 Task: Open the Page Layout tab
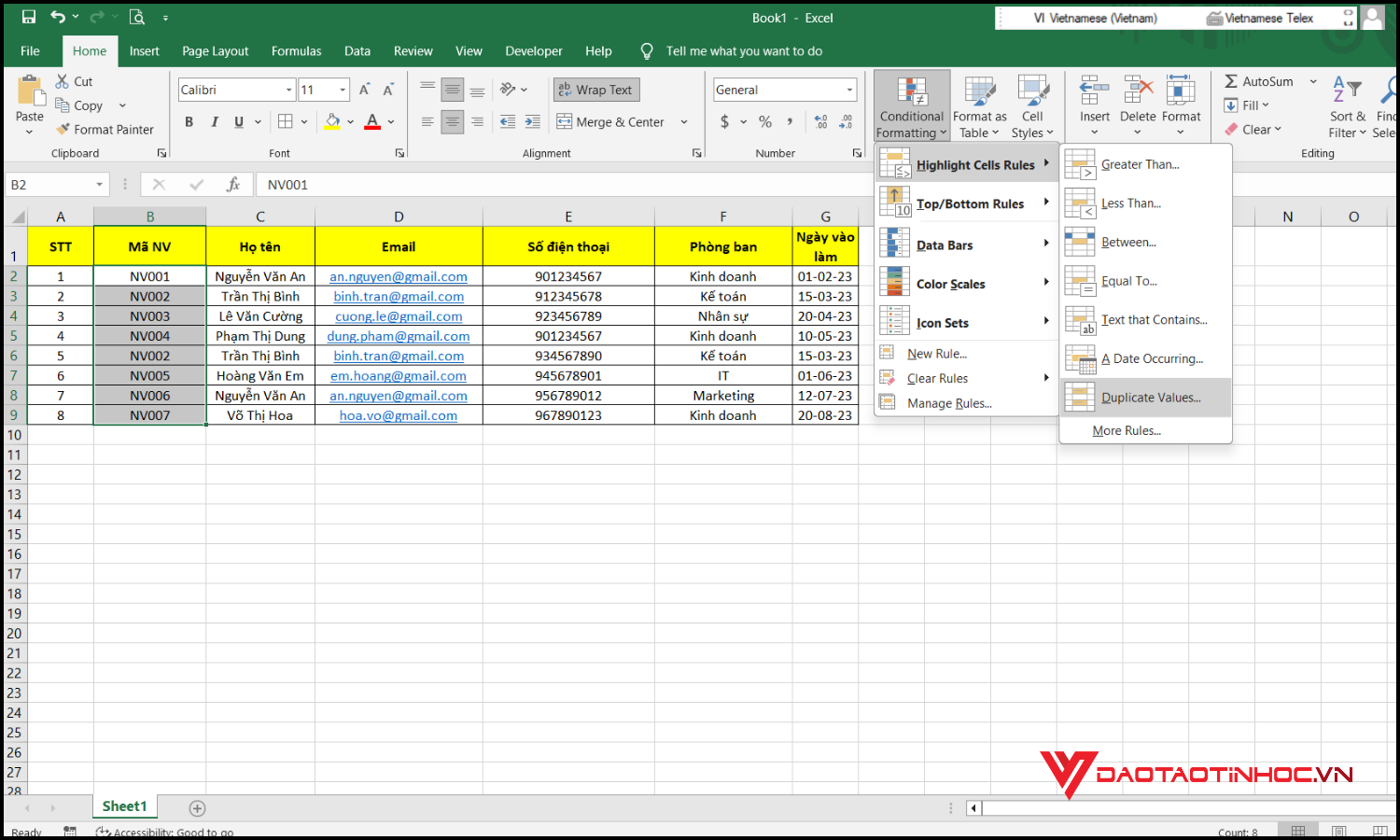215,51
